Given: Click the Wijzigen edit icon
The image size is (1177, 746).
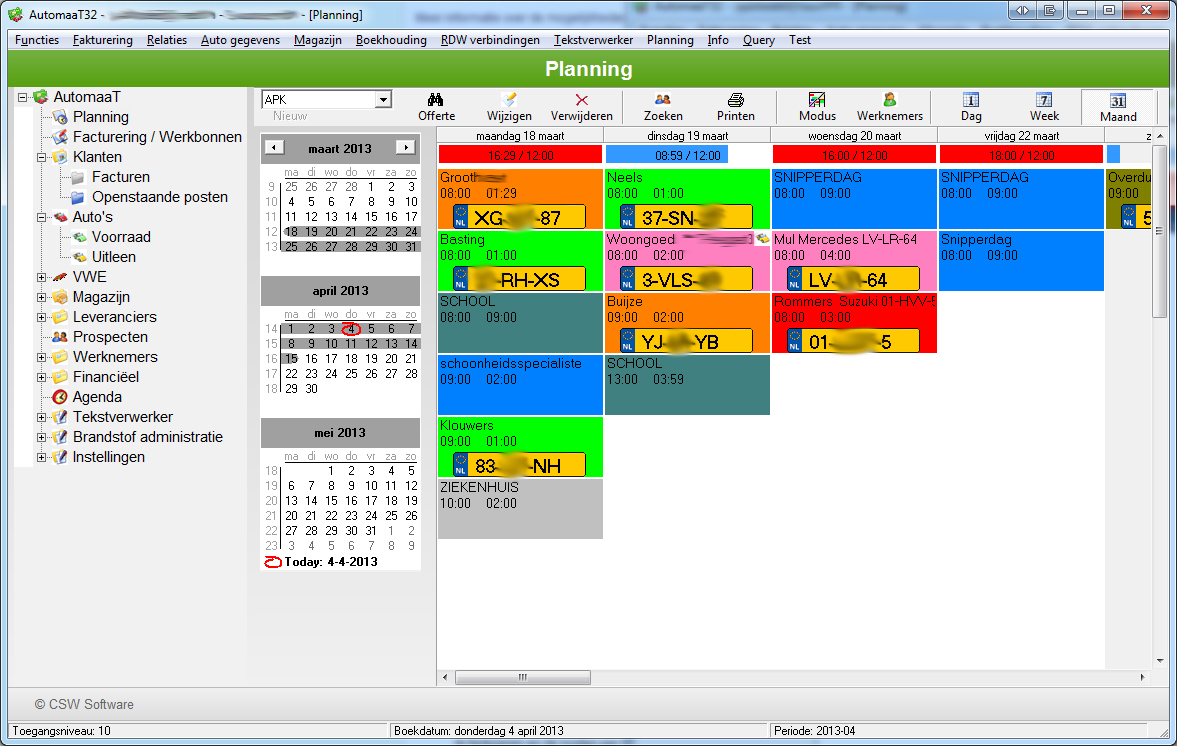Looking at the screenshot, I should (509, 100).
